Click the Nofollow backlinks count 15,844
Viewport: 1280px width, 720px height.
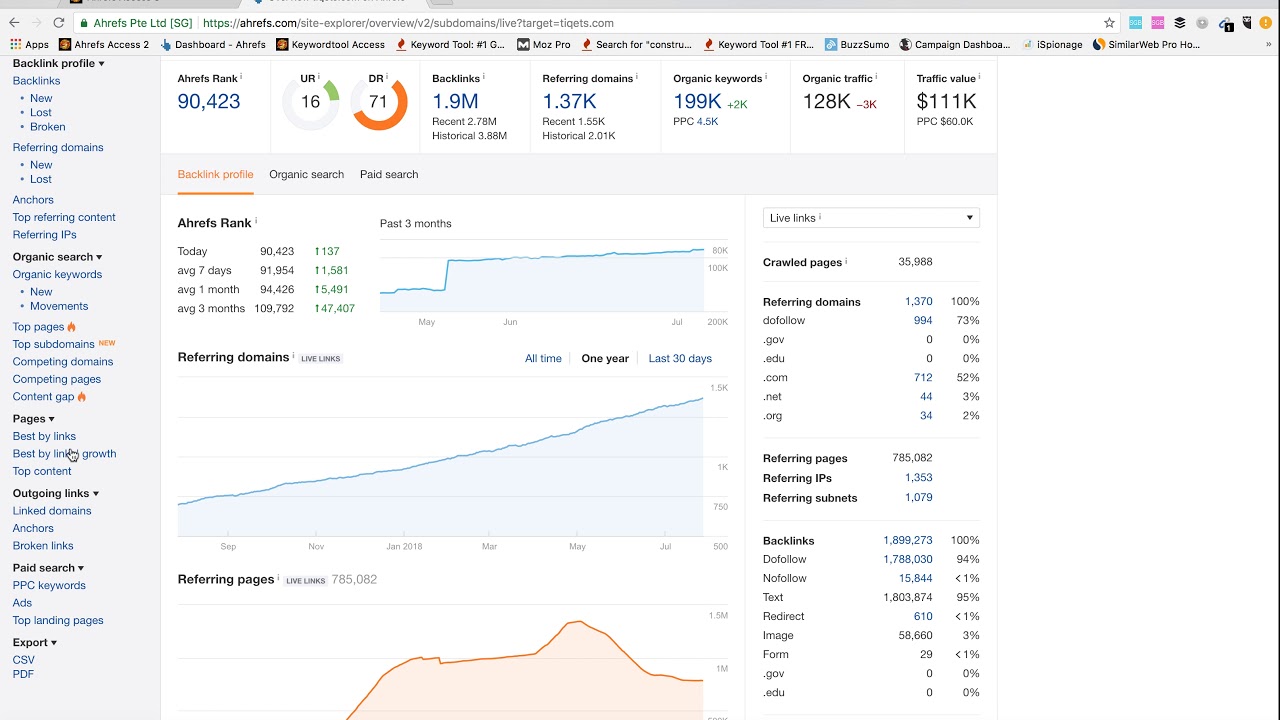[916, 578]
